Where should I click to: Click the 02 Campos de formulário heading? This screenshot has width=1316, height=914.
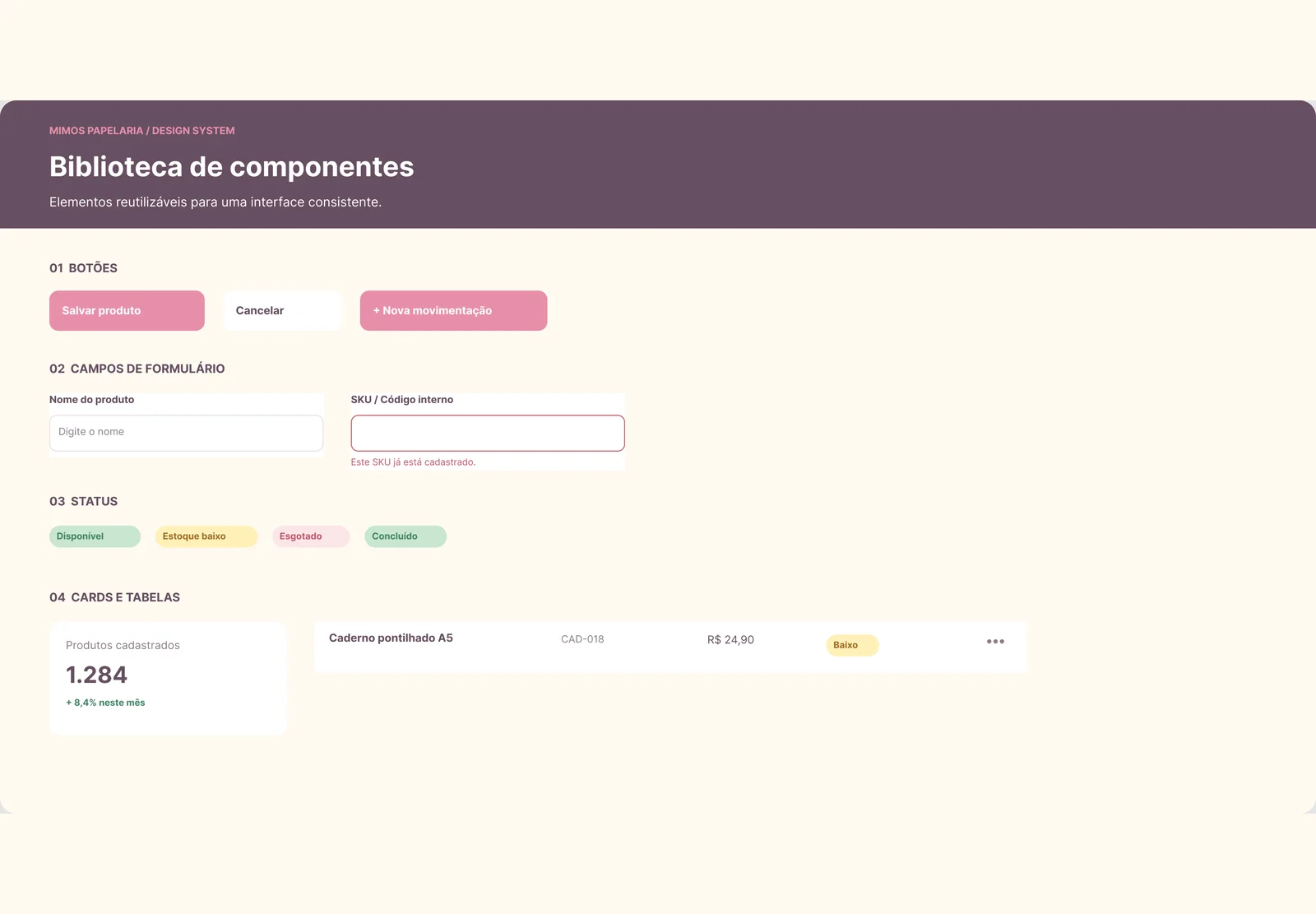pos(137,369)
